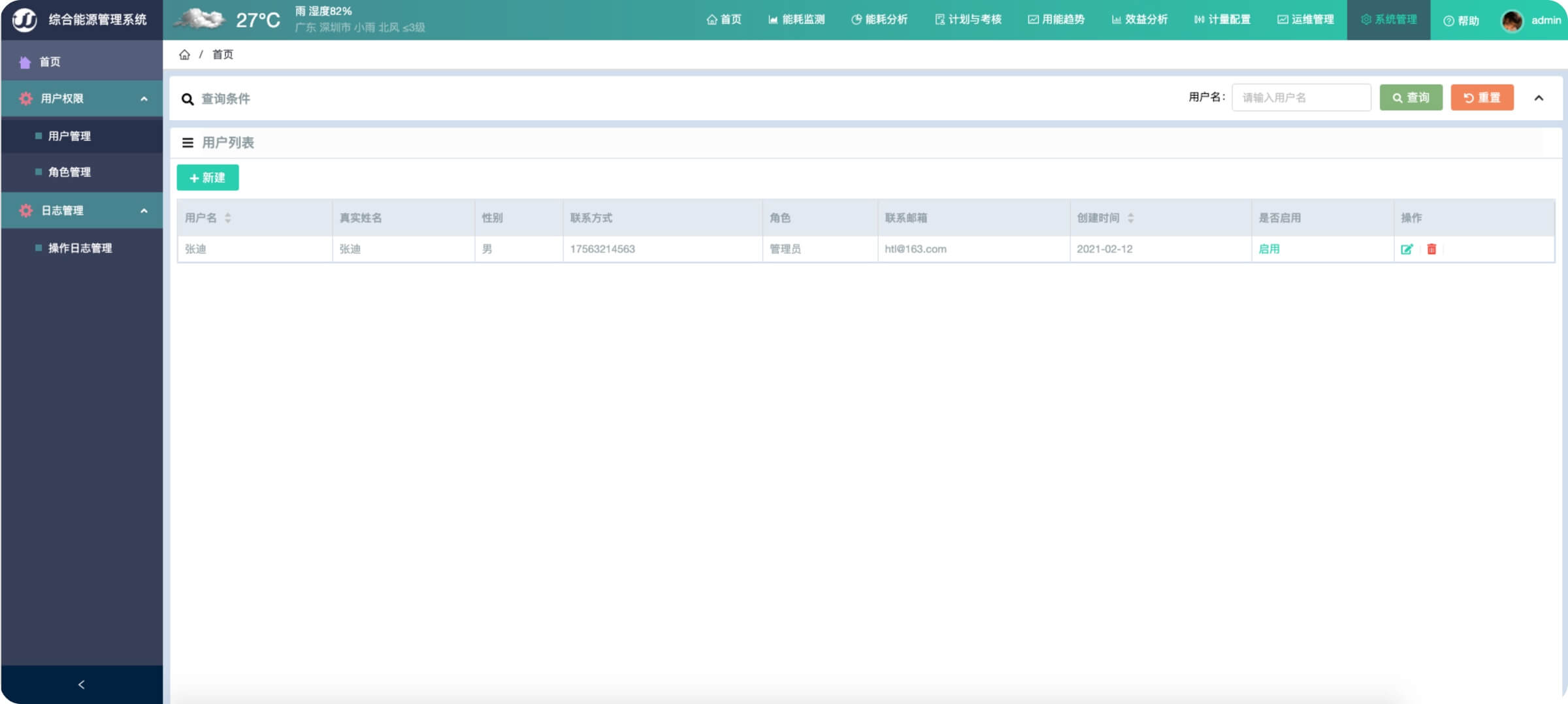Screen dimensions: 1568x704
Task: Open 帮助 help in the top bar
Action: (1462, 21)
